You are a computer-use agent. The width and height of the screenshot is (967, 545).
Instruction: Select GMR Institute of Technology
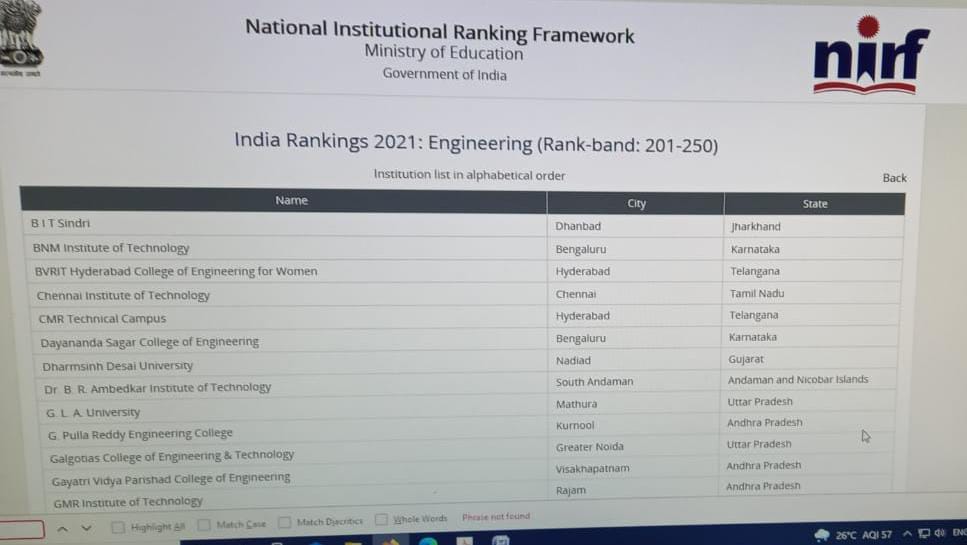(x=128, y=502)
